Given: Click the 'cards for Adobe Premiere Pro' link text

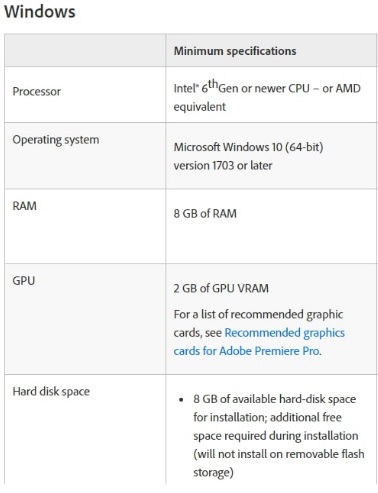Looking at the screenshot, I should 247,351.
